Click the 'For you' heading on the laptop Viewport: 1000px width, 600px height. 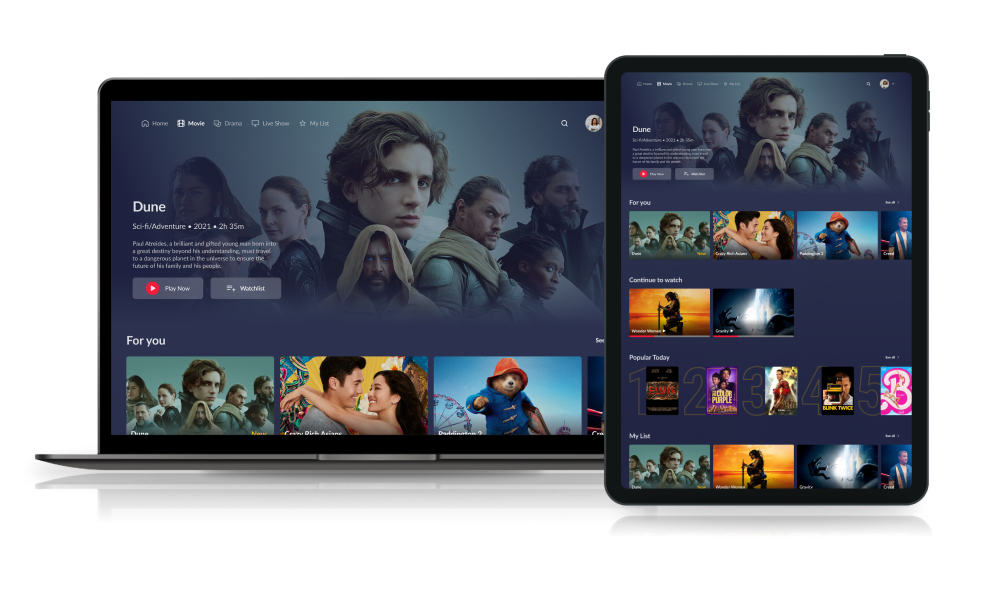pos(146,340)
